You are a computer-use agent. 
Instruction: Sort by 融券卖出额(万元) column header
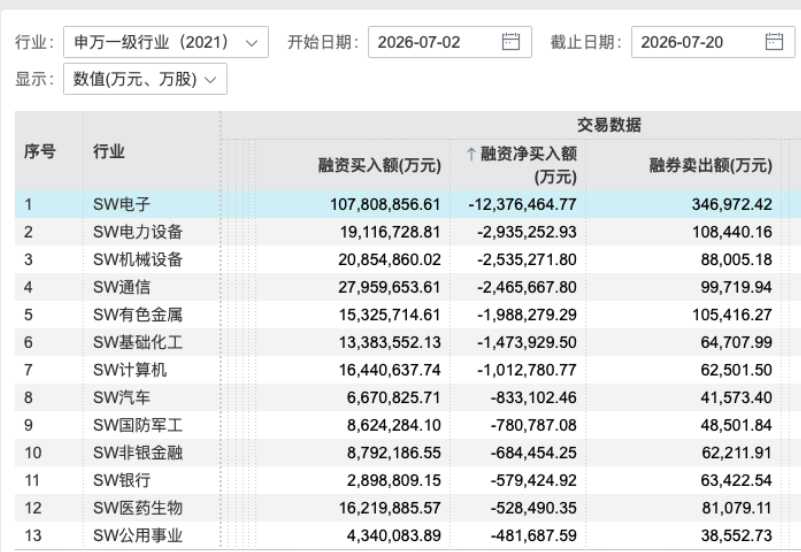point(711,165)
